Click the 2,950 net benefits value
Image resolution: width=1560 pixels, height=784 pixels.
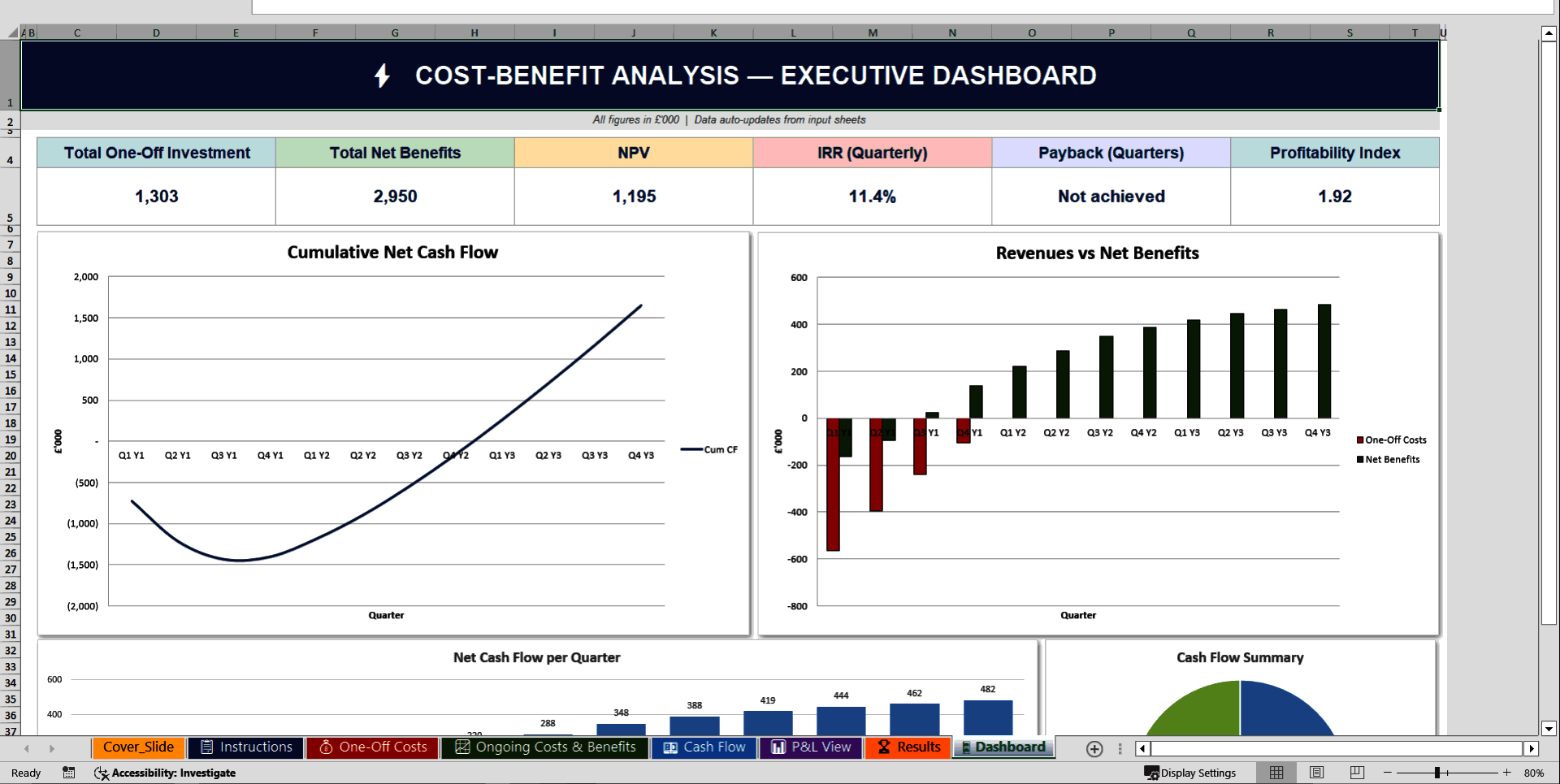(395, 197)
